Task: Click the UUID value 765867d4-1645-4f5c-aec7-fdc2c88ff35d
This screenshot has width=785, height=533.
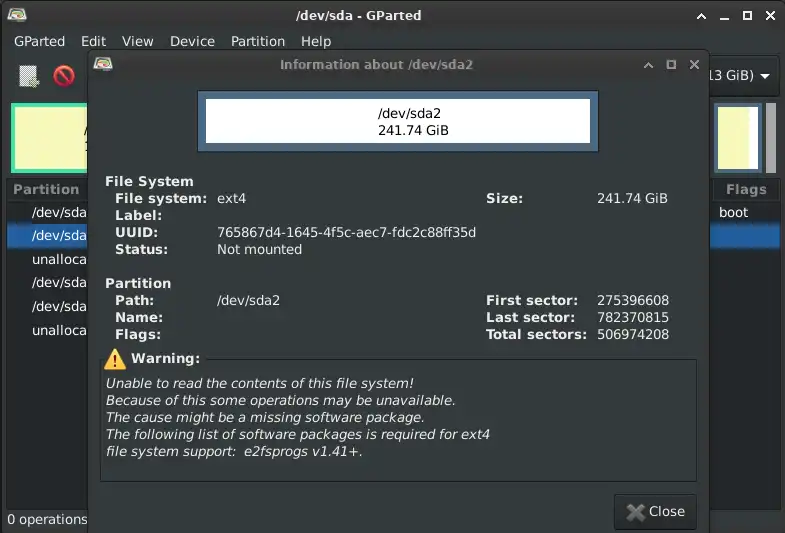Action: tap(346, 232)
